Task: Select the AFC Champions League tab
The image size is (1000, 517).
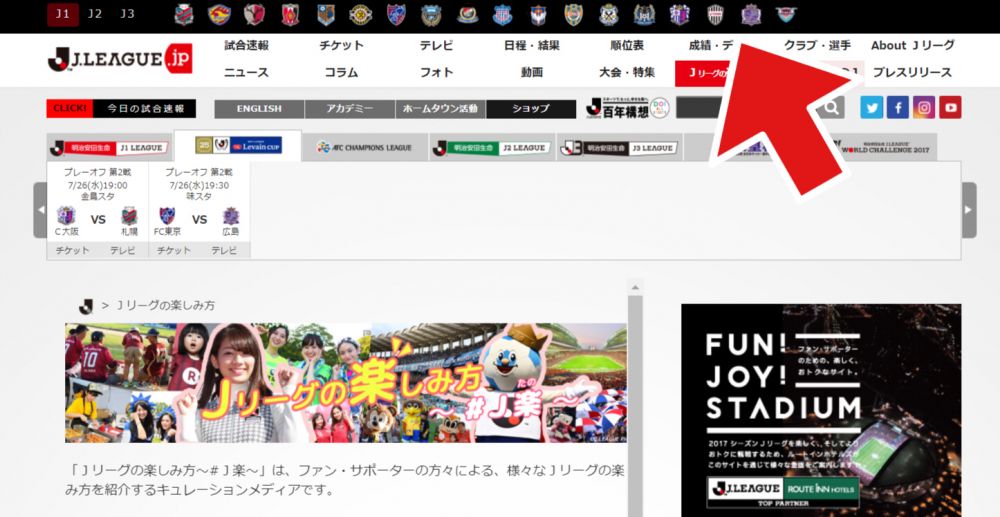Action: click(x=364, y=147)
